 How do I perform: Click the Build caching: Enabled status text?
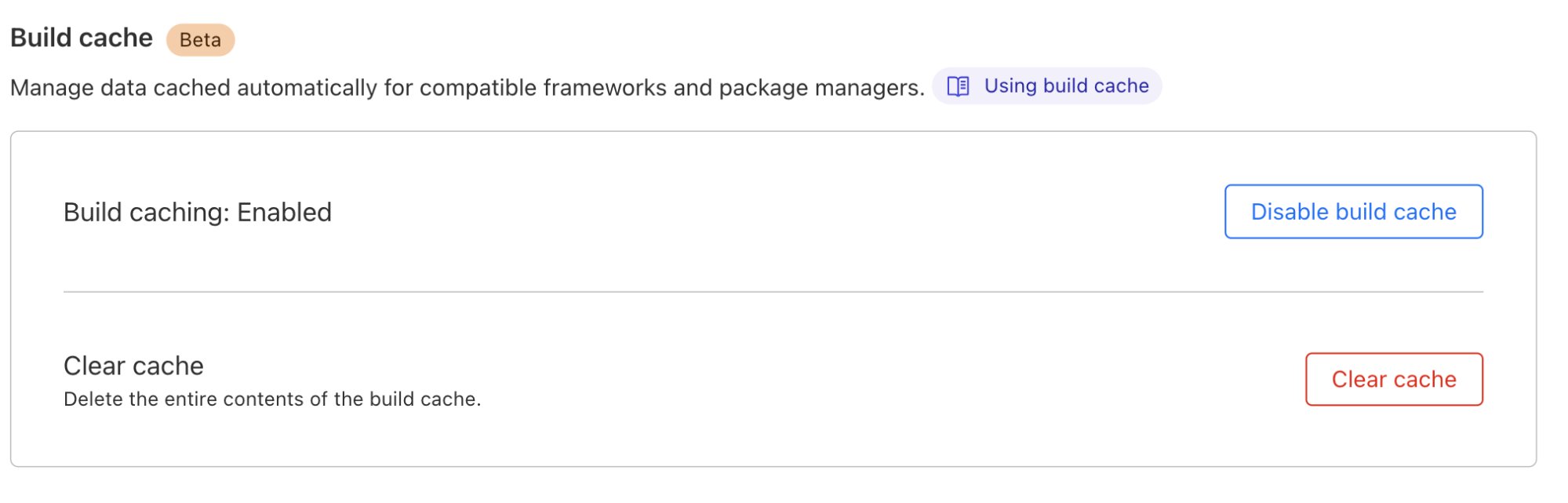tap(197, 213)
